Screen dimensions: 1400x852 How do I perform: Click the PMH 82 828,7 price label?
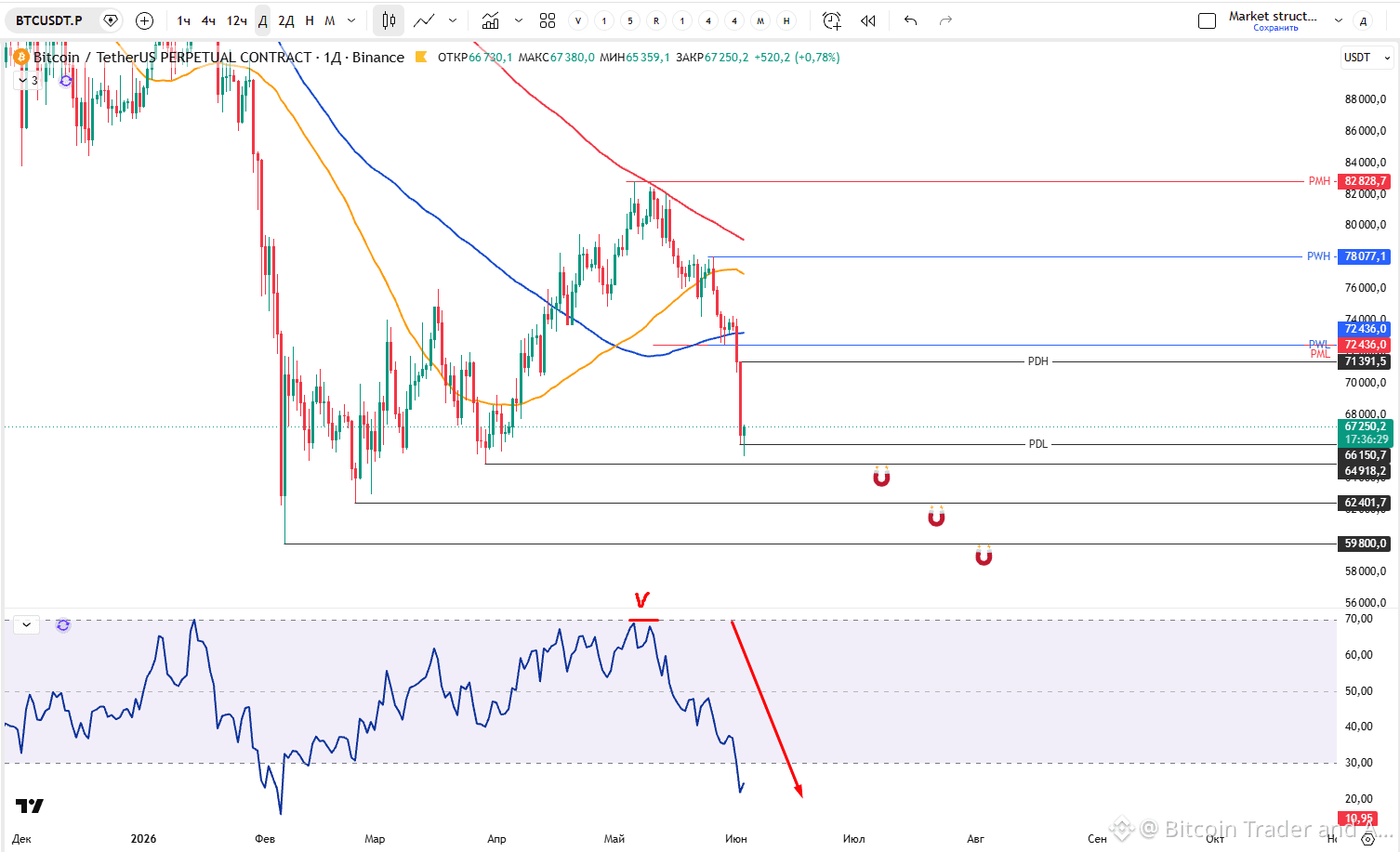[x=1364, y=181]
